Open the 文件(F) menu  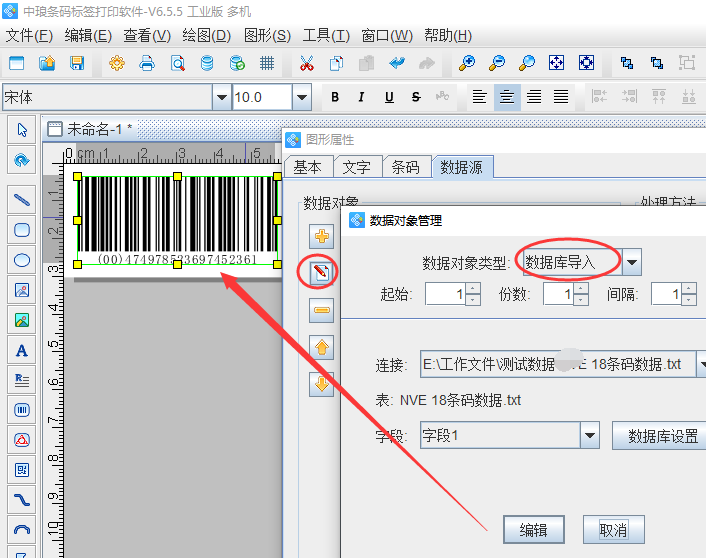(x=29, y=36)
